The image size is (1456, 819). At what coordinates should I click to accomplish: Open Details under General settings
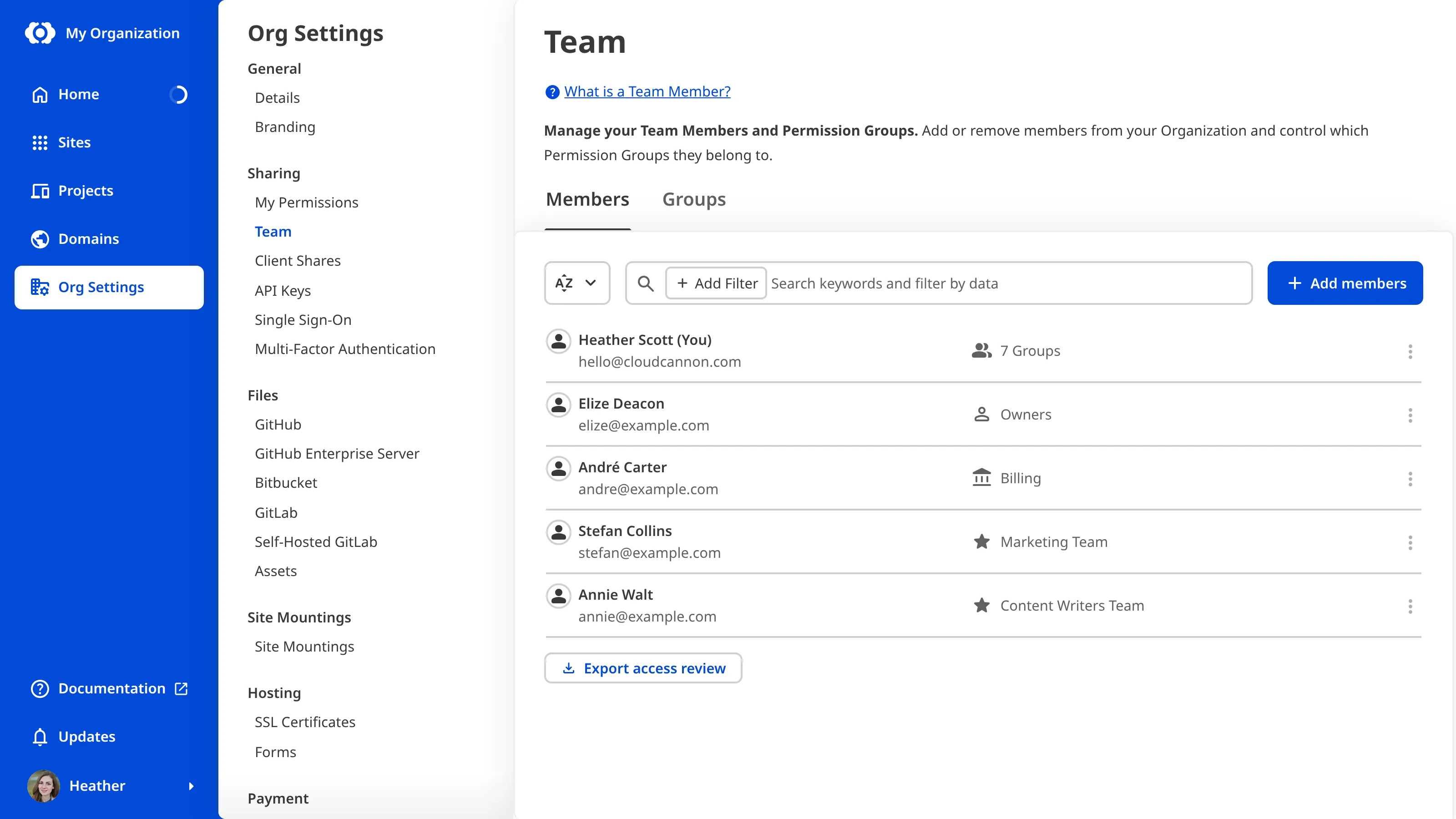[x=277, y=98]
